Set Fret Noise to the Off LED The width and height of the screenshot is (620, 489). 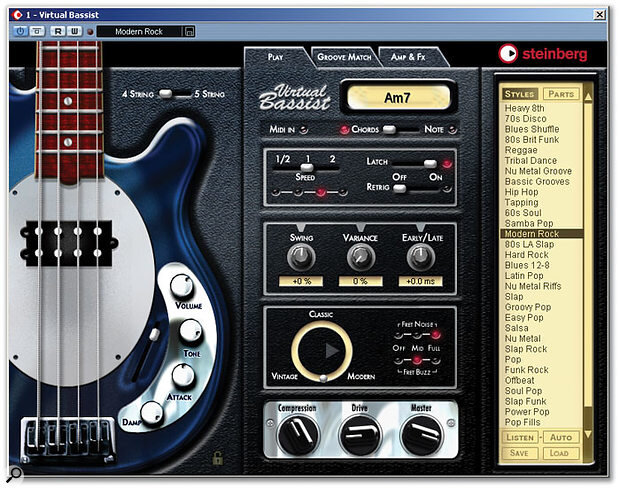(x=398, y=335)
